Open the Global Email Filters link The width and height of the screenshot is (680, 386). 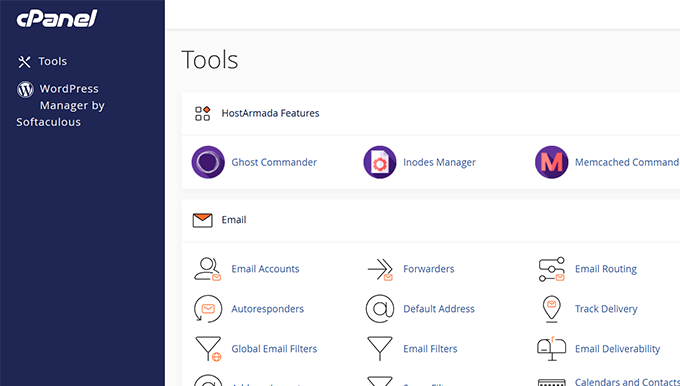(274, 349)
